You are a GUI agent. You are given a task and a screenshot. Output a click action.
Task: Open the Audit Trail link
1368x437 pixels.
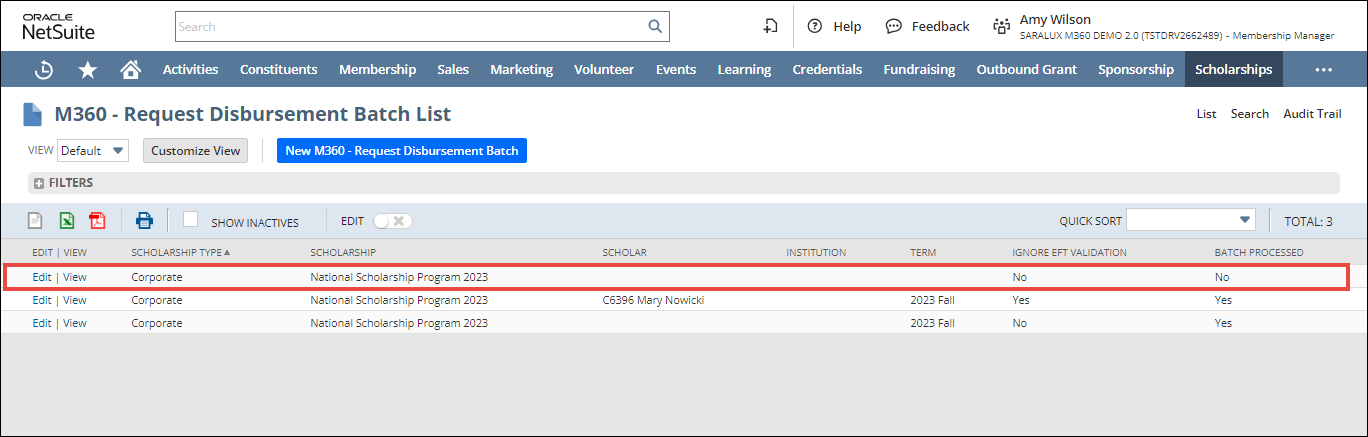coord(1312,114)
